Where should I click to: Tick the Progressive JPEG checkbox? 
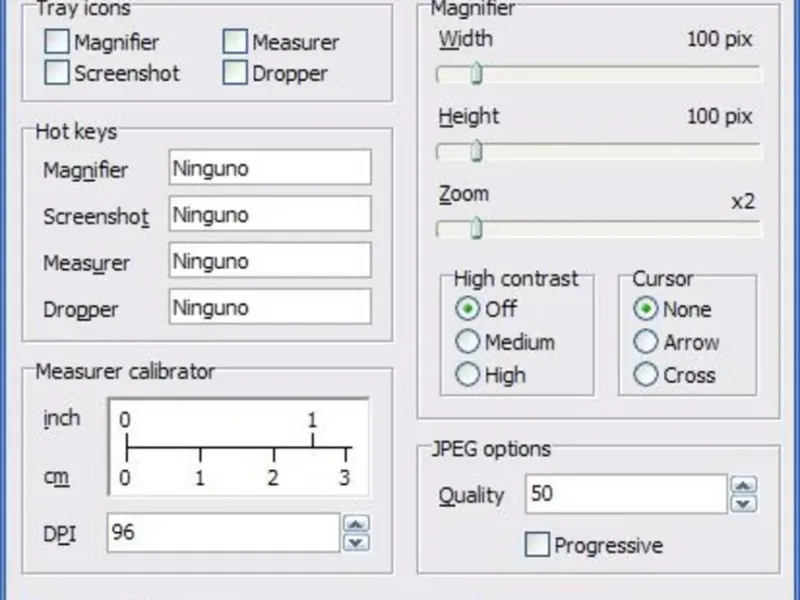(x=538, y=545)
